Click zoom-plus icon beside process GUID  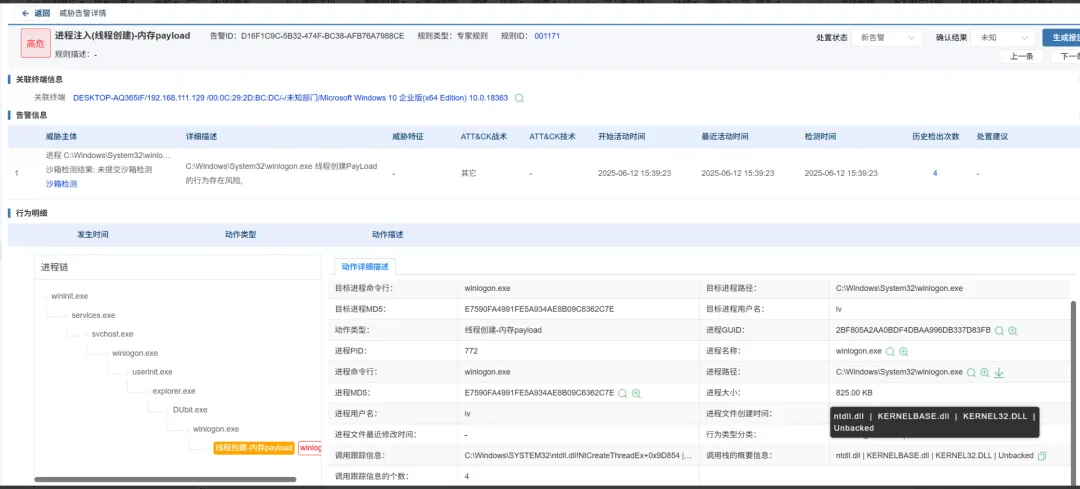point(1013,330)
